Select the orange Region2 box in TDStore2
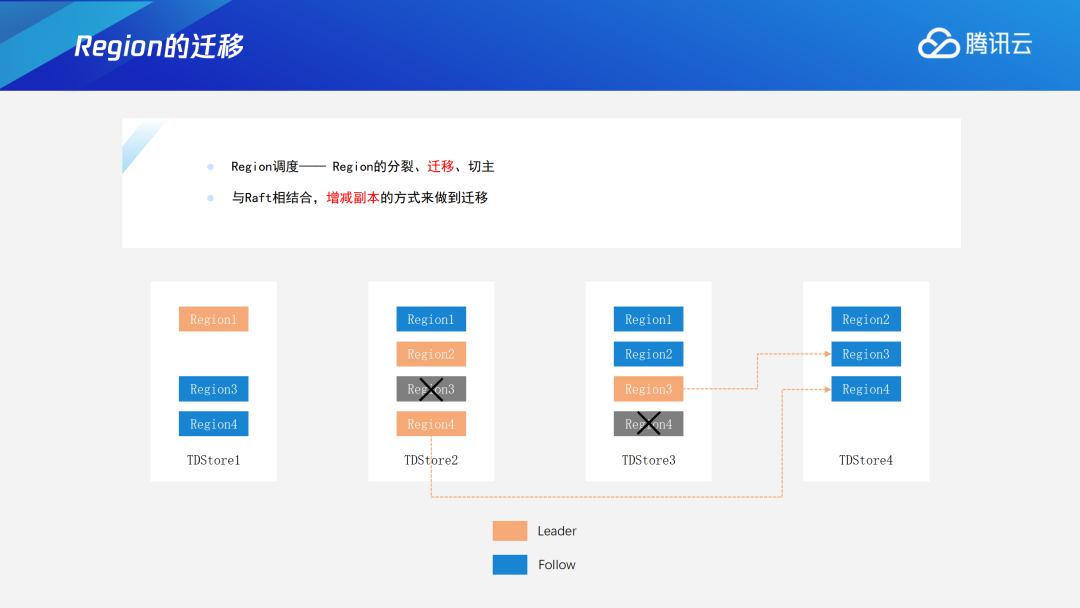The width and height of the screenshot is (1080, 608). (x=431, y=354)
